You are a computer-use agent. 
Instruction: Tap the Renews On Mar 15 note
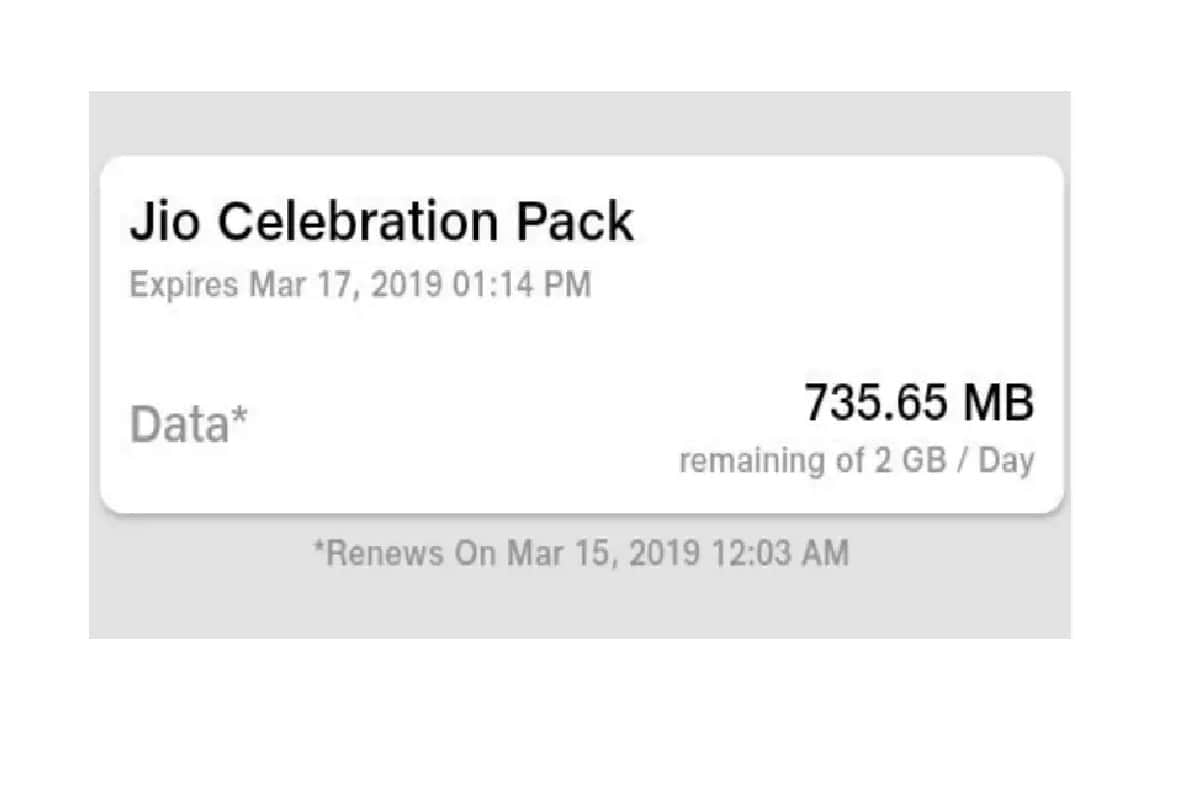(x=578, y=552)
